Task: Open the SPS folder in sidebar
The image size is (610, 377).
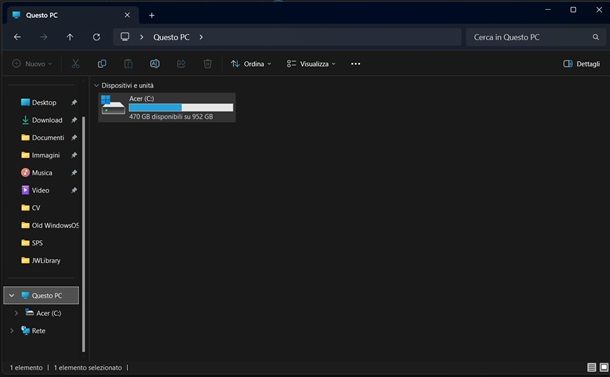Action: pos(37,243)
